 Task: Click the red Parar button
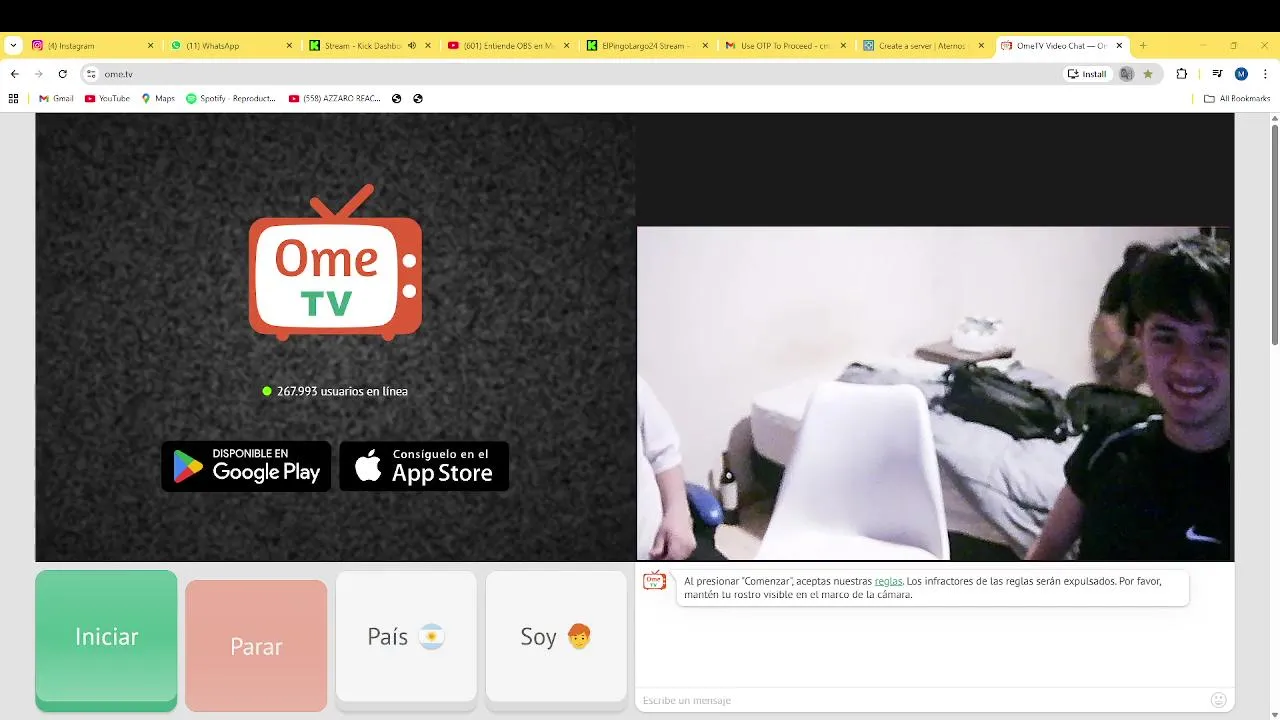256,646
